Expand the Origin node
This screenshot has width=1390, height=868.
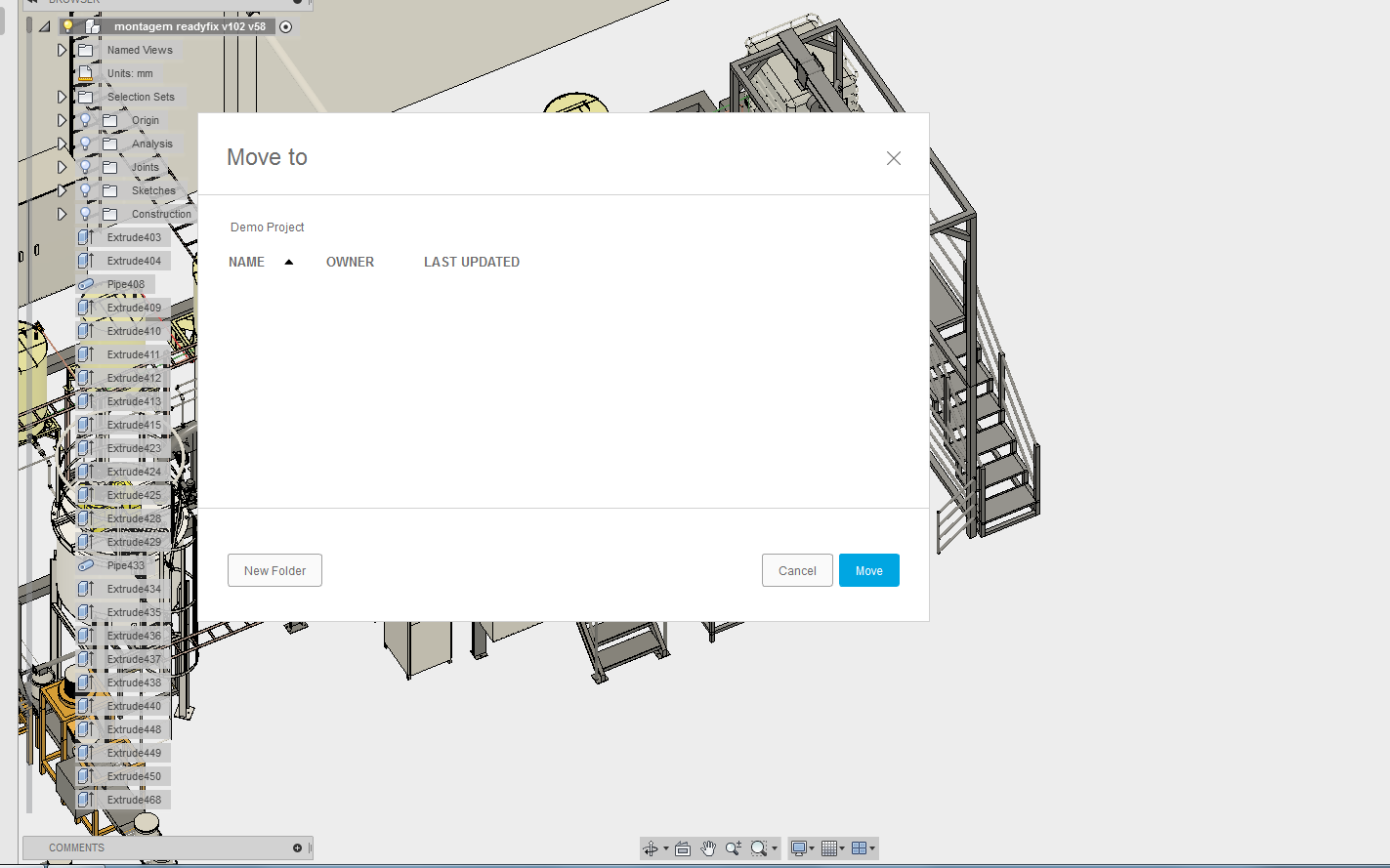(x=62, y=120)
